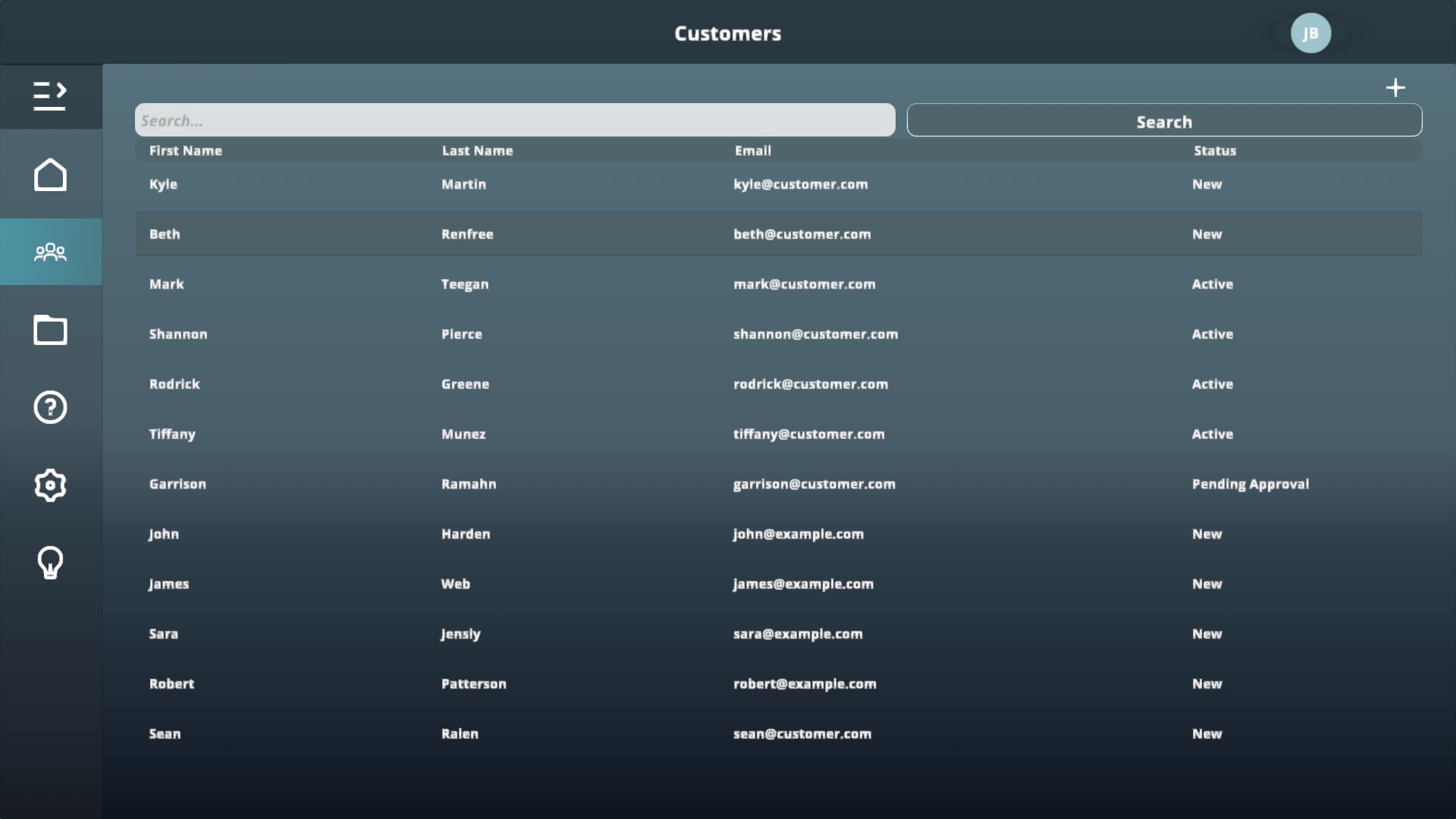Open the Customers section in sidebar
This screenshot has height=819, width=1456.
[x=50, y=252]
